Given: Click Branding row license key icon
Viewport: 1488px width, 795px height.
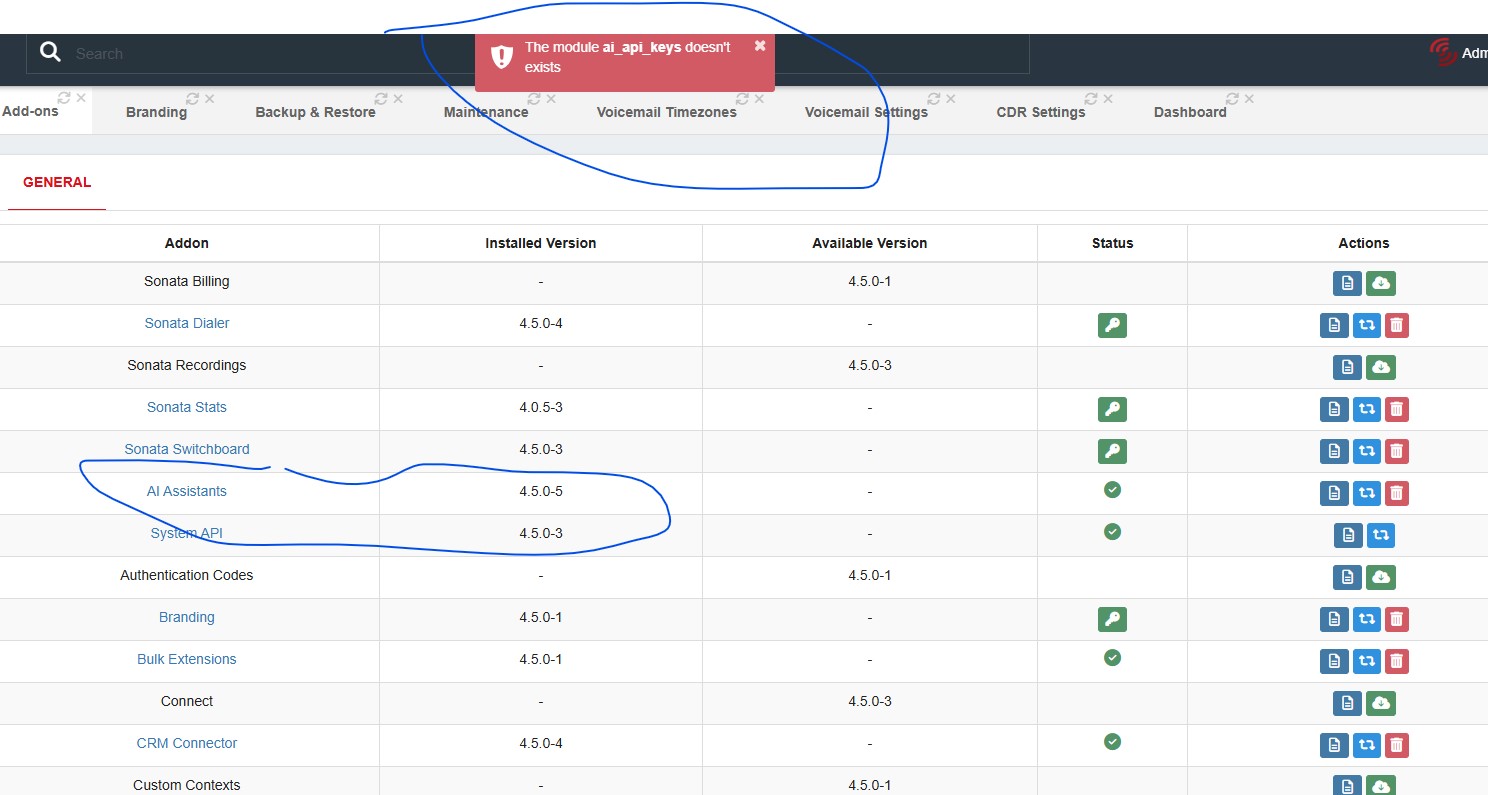Looking at the screenshot, I should pos(1112,619).
